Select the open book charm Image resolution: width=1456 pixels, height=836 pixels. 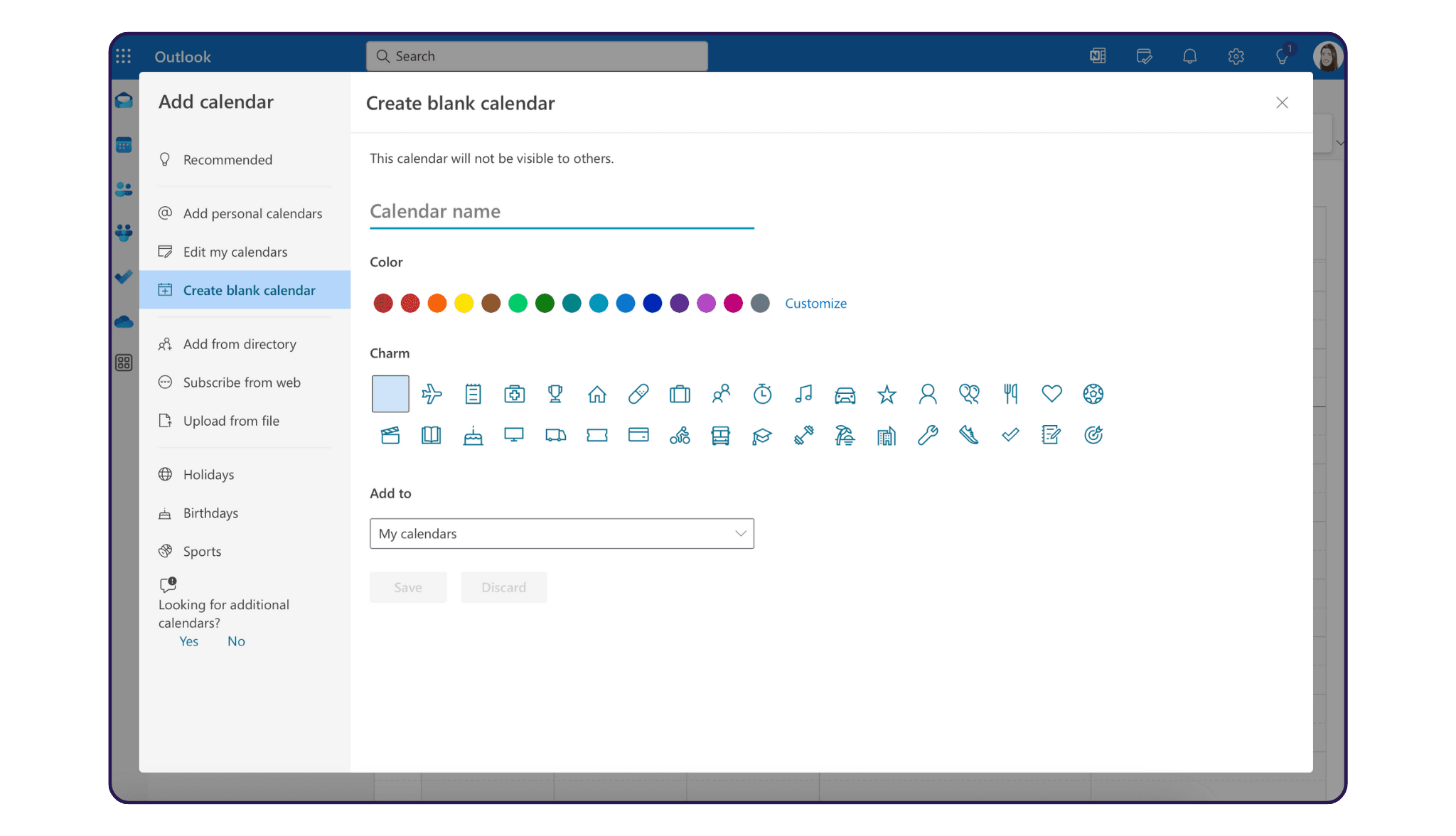pos(432,435)
